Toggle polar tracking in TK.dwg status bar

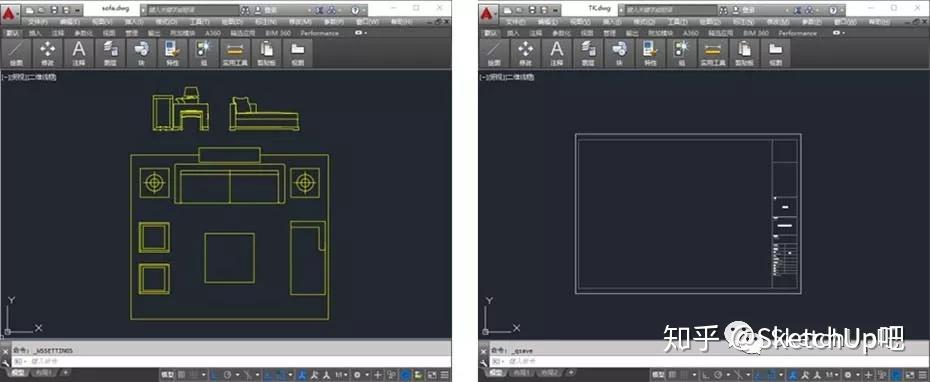[718, 375]
